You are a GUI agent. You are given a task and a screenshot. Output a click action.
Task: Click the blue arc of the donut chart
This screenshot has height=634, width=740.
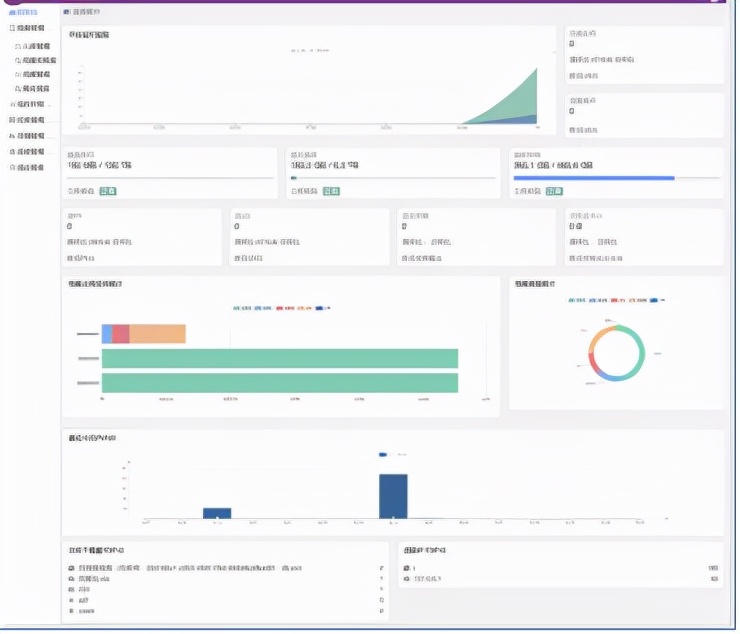coord(608,376)
